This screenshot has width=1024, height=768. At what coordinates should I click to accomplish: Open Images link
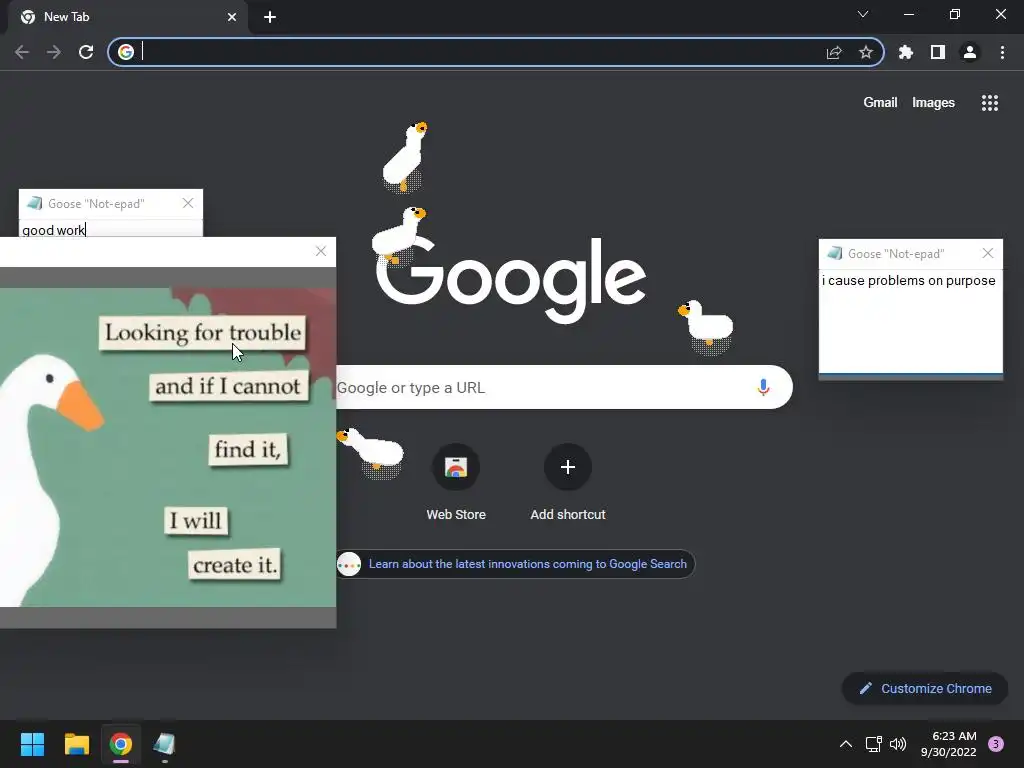click(933, 103)
